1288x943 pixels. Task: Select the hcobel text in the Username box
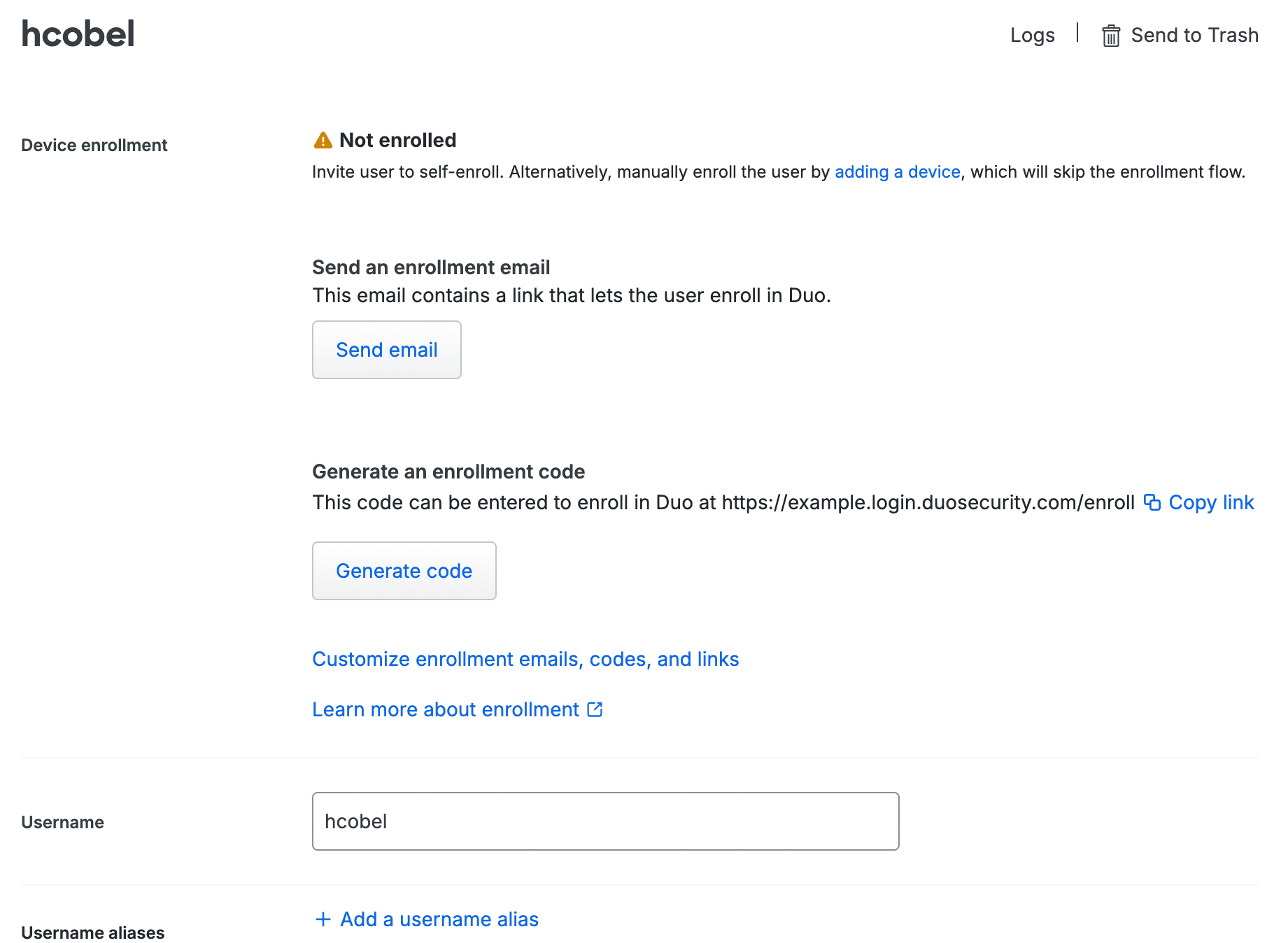point(357,821)
